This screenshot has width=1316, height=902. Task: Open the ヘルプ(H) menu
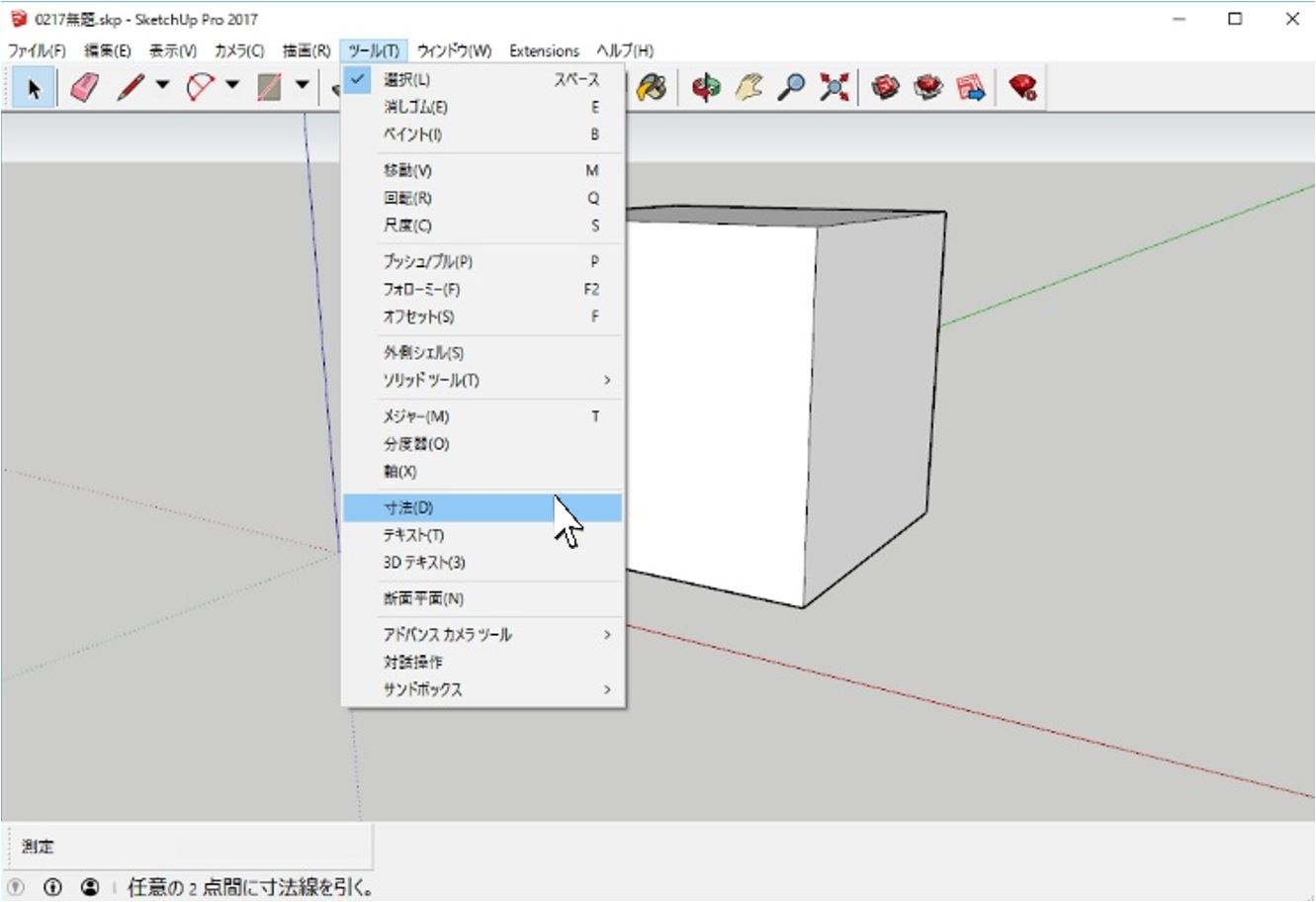tap(625, 50)
